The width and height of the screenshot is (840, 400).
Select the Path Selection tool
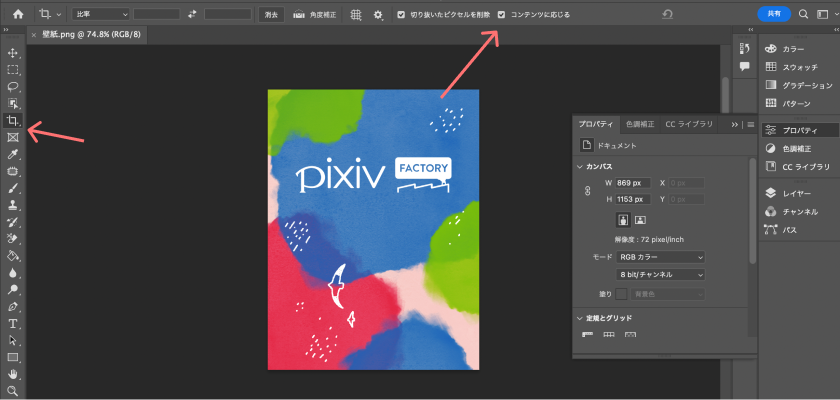tap(12, 341)
